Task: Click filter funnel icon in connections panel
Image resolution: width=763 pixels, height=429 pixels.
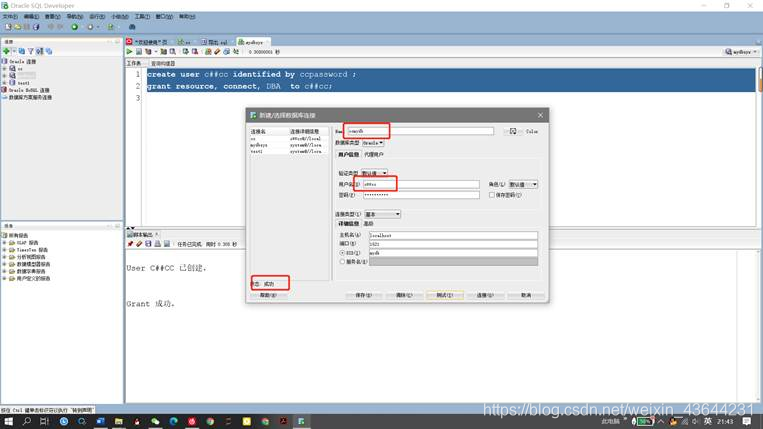Action: point(31,51)
